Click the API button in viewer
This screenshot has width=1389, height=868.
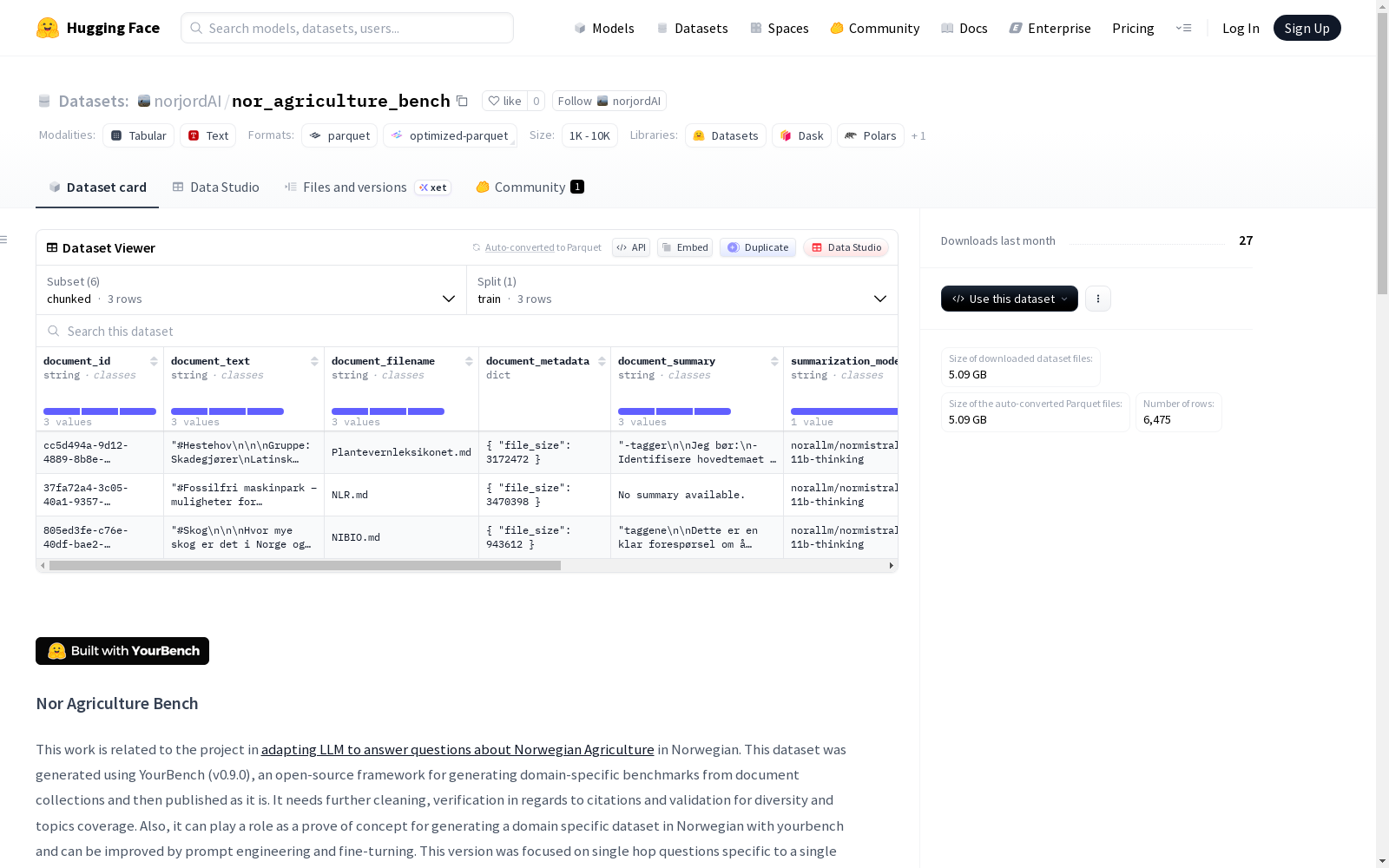pyautogui.click(x=631, y=247)
